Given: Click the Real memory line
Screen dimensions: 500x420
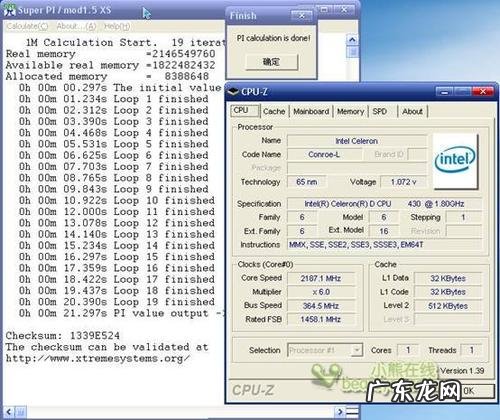Looking at the screenshot, I should [111, 54].
